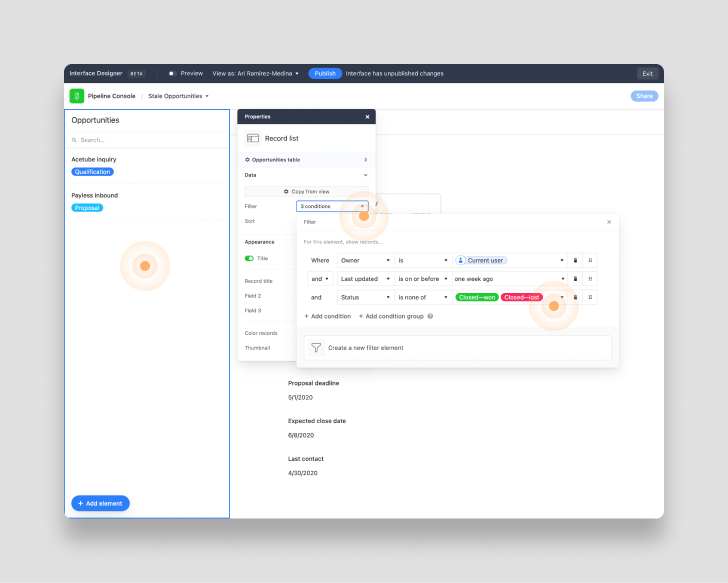Open the Current user value dropdown
Screen dimensions: 728x583
point(510,260)
